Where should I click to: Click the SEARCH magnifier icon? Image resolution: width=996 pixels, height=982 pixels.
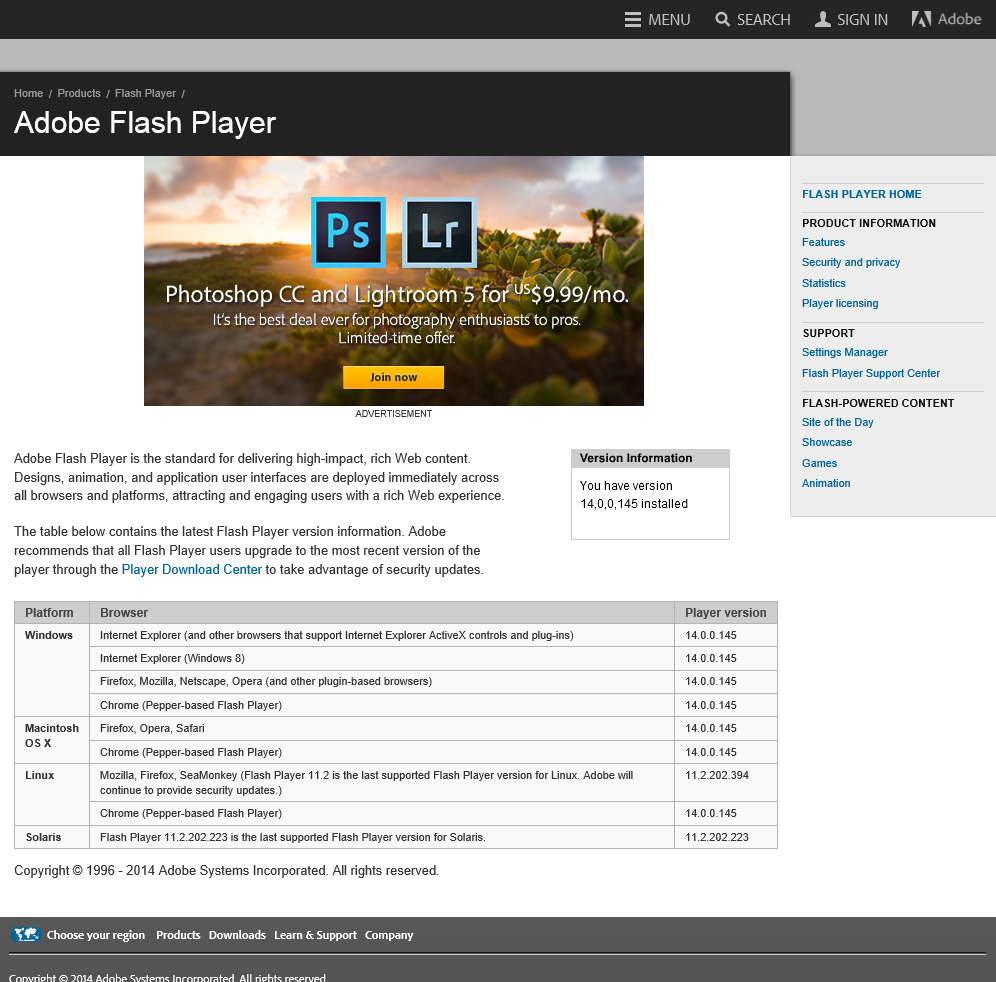(x=722, y=20)
